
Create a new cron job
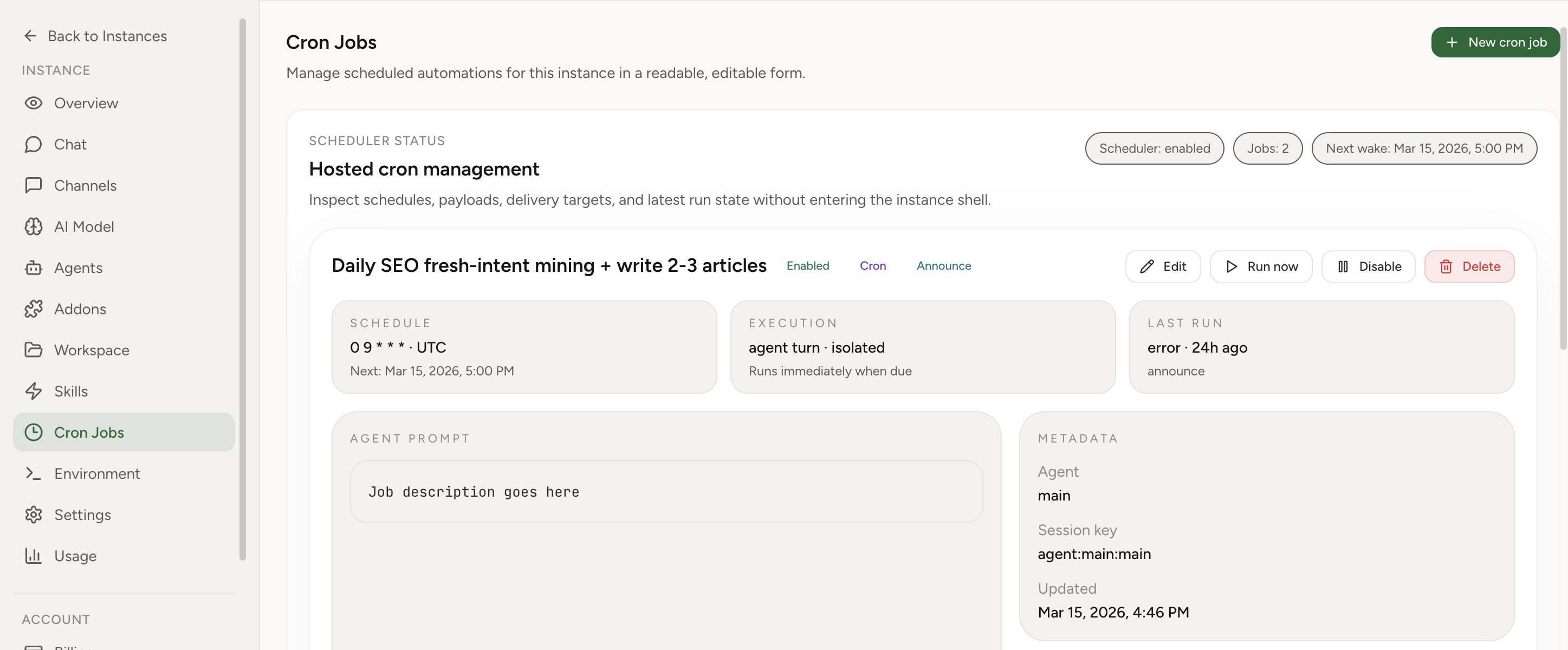1495,42
